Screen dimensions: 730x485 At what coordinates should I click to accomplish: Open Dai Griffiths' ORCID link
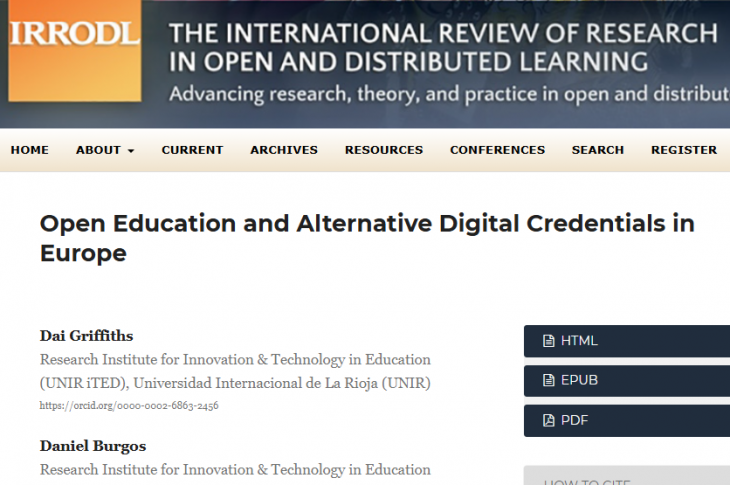click(129, 406)
